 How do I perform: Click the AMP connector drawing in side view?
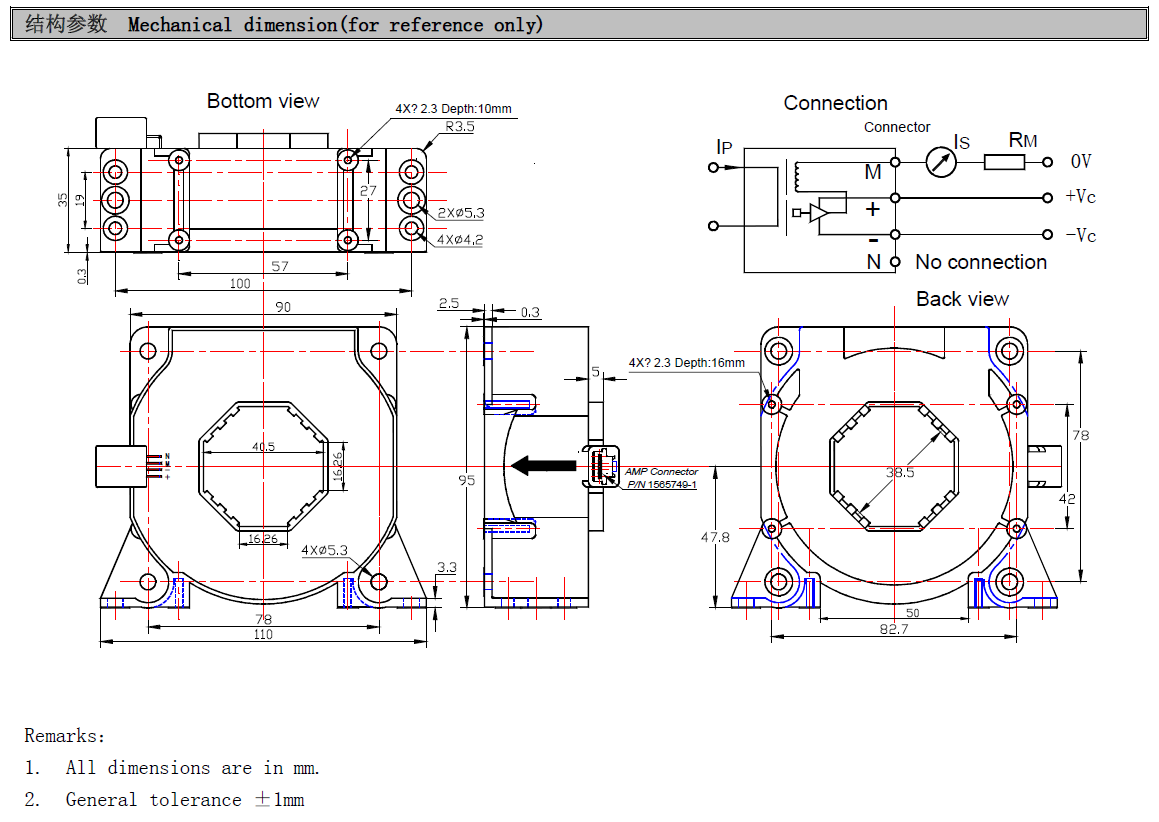tap(603, 467)
